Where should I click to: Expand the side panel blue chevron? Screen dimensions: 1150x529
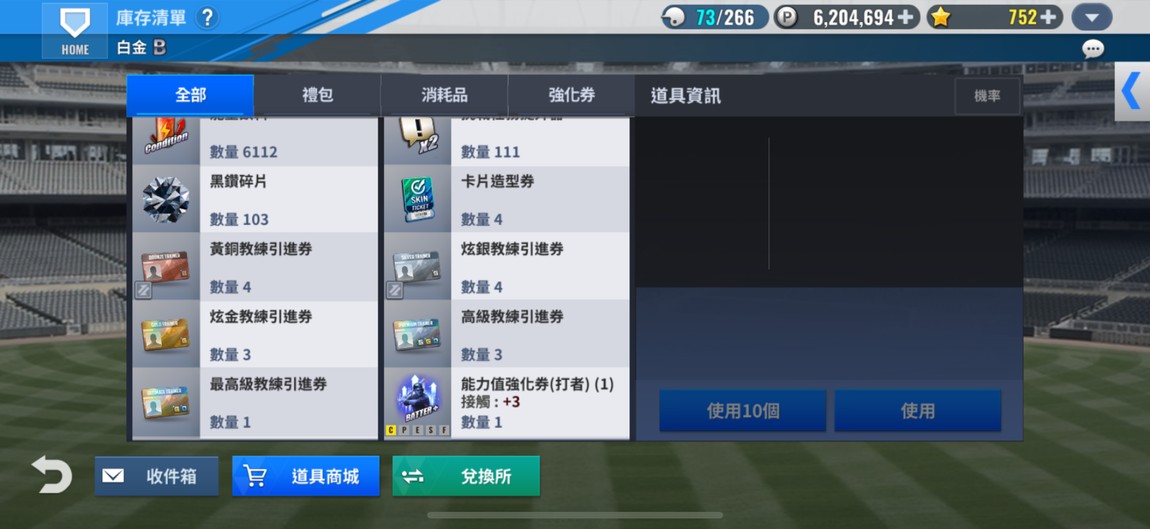pyautogui.click(x=1132, y=92)
